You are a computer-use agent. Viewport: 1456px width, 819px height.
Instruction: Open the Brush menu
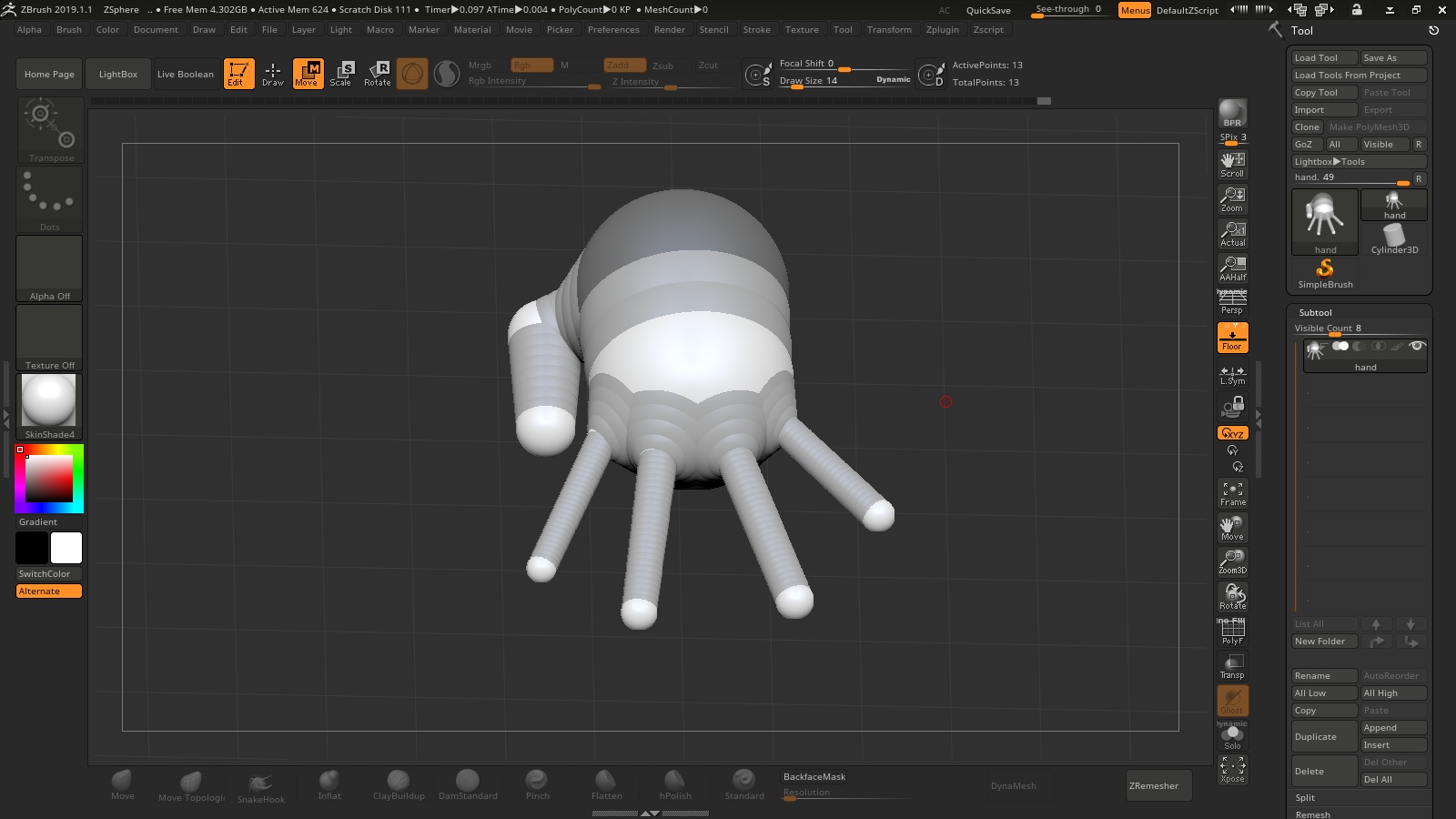(69, 30)
